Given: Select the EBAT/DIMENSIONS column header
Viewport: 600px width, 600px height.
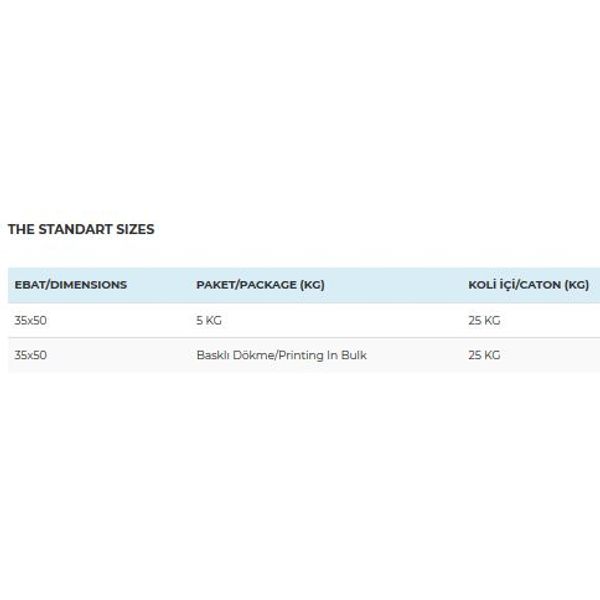Looking at the screenshot, I should (x=71, y=285).
